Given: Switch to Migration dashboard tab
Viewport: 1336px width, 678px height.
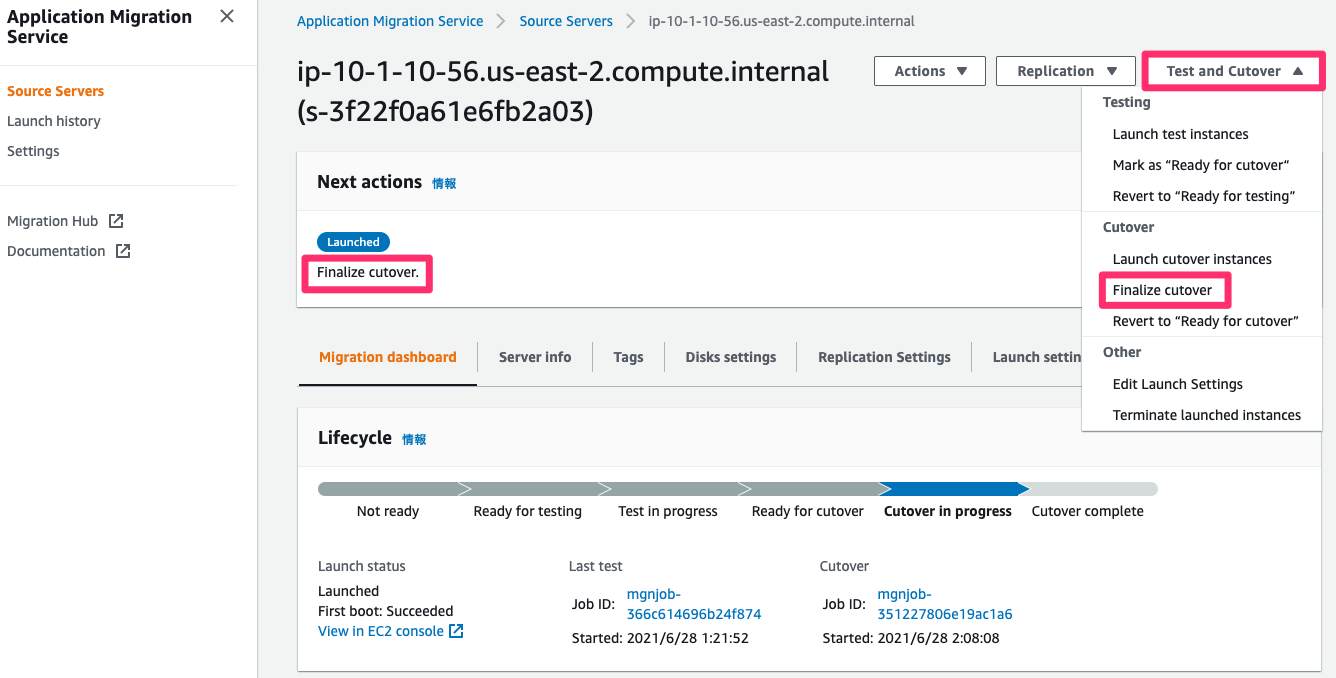Looking at the screenshot, I should click(388, 357).
